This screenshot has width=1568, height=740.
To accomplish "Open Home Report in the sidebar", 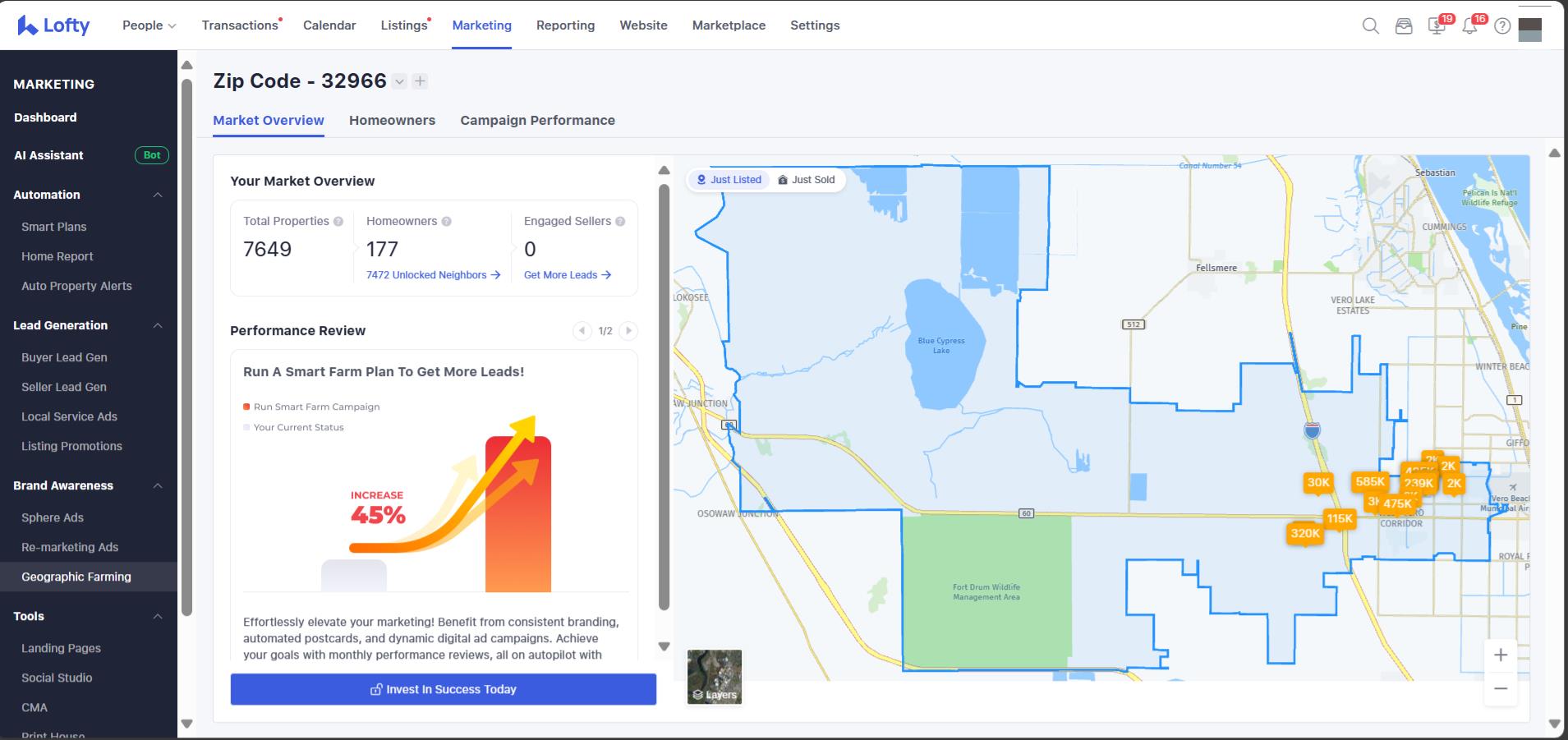I will tap(57, 256).
